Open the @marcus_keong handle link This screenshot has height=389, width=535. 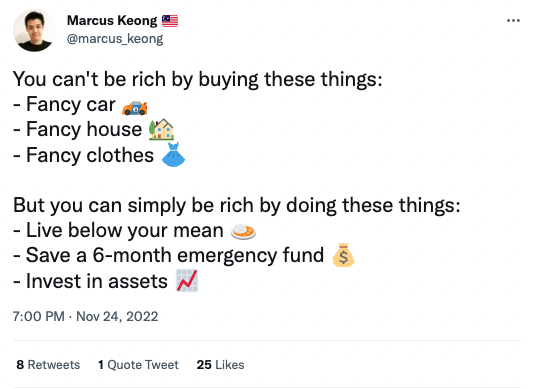click(x=115, y=39)
